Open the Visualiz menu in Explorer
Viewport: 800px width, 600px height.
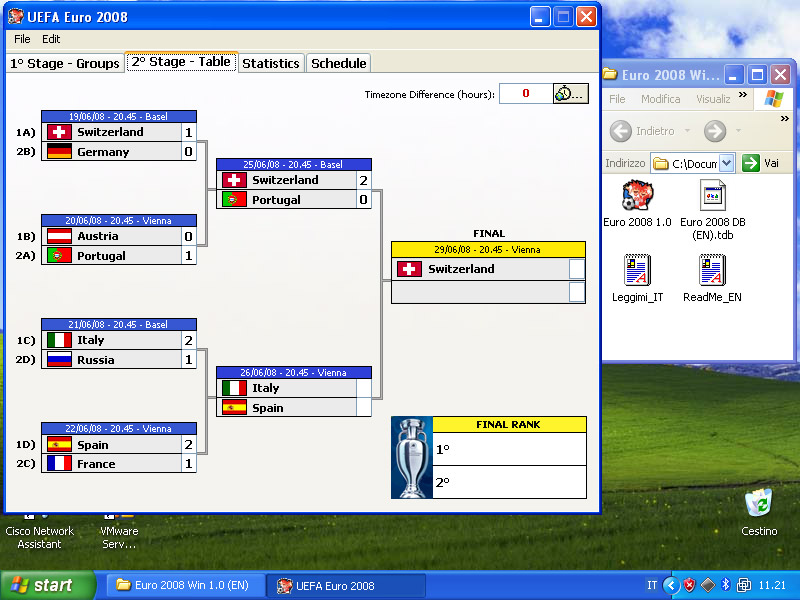click(x=713, y=99)
